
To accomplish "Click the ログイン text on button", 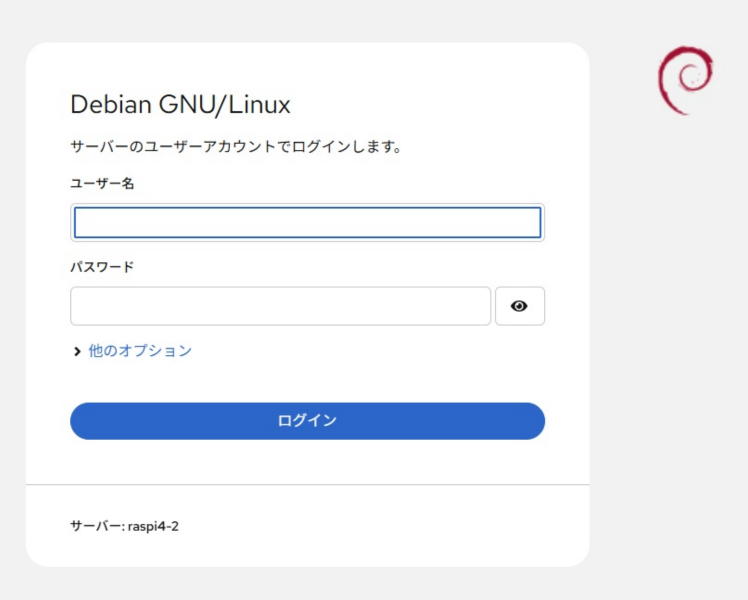I will tap(307, 421).
